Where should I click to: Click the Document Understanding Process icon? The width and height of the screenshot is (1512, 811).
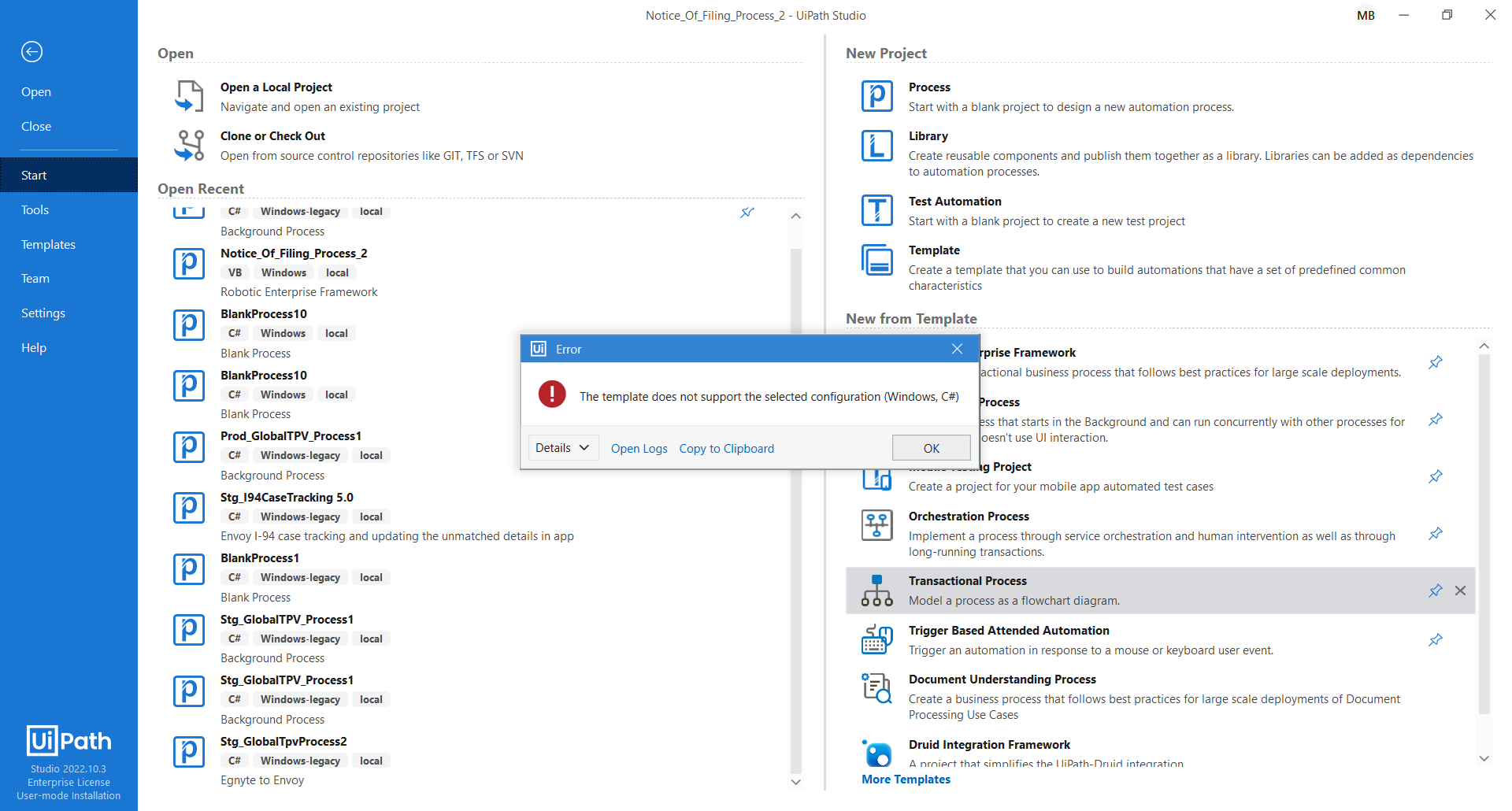(877, 689)
